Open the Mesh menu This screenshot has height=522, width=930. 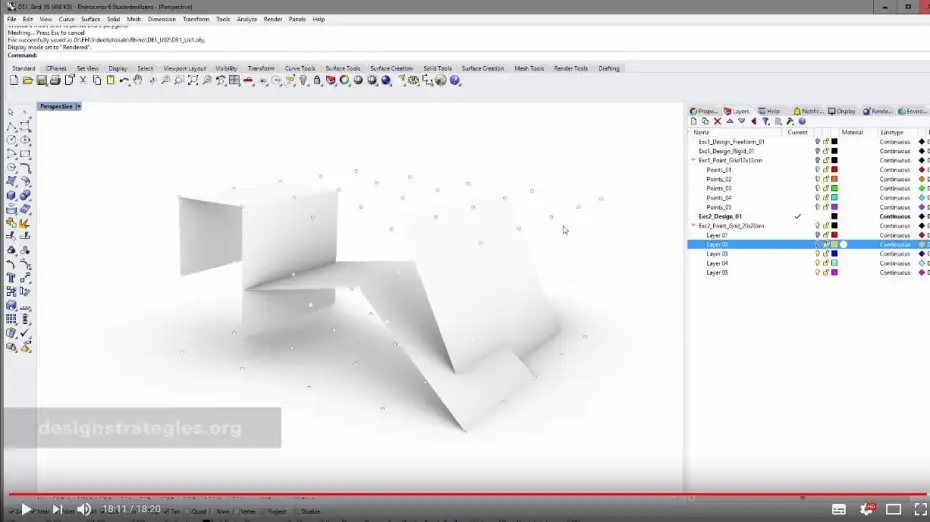(x=134, y=19)
